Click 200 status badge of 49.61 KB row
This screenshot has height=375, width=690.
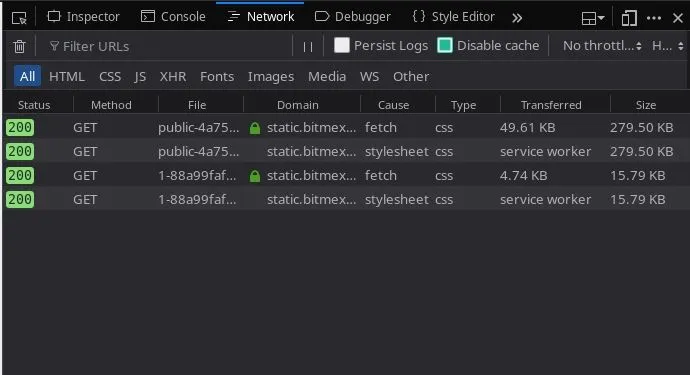click(x=20, y=128)
